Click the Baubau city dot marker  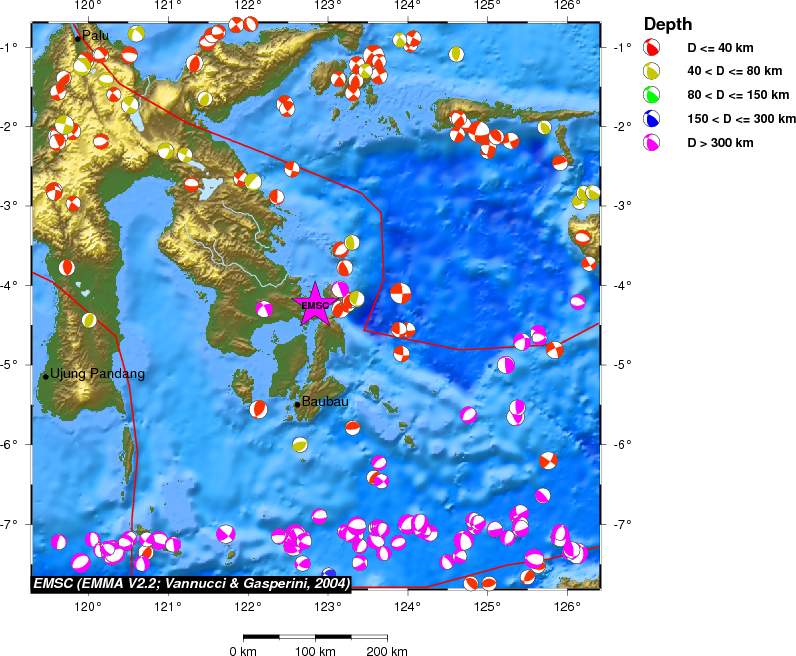coord(297,404)
